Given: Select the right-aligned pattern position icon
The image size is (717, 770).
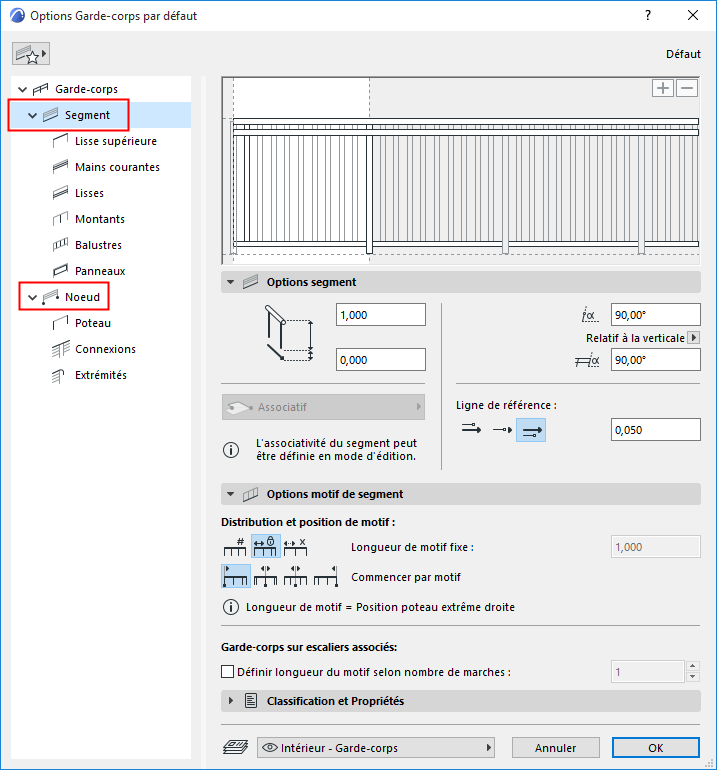Looking at the screenshot, I should [x=326, y=576].
